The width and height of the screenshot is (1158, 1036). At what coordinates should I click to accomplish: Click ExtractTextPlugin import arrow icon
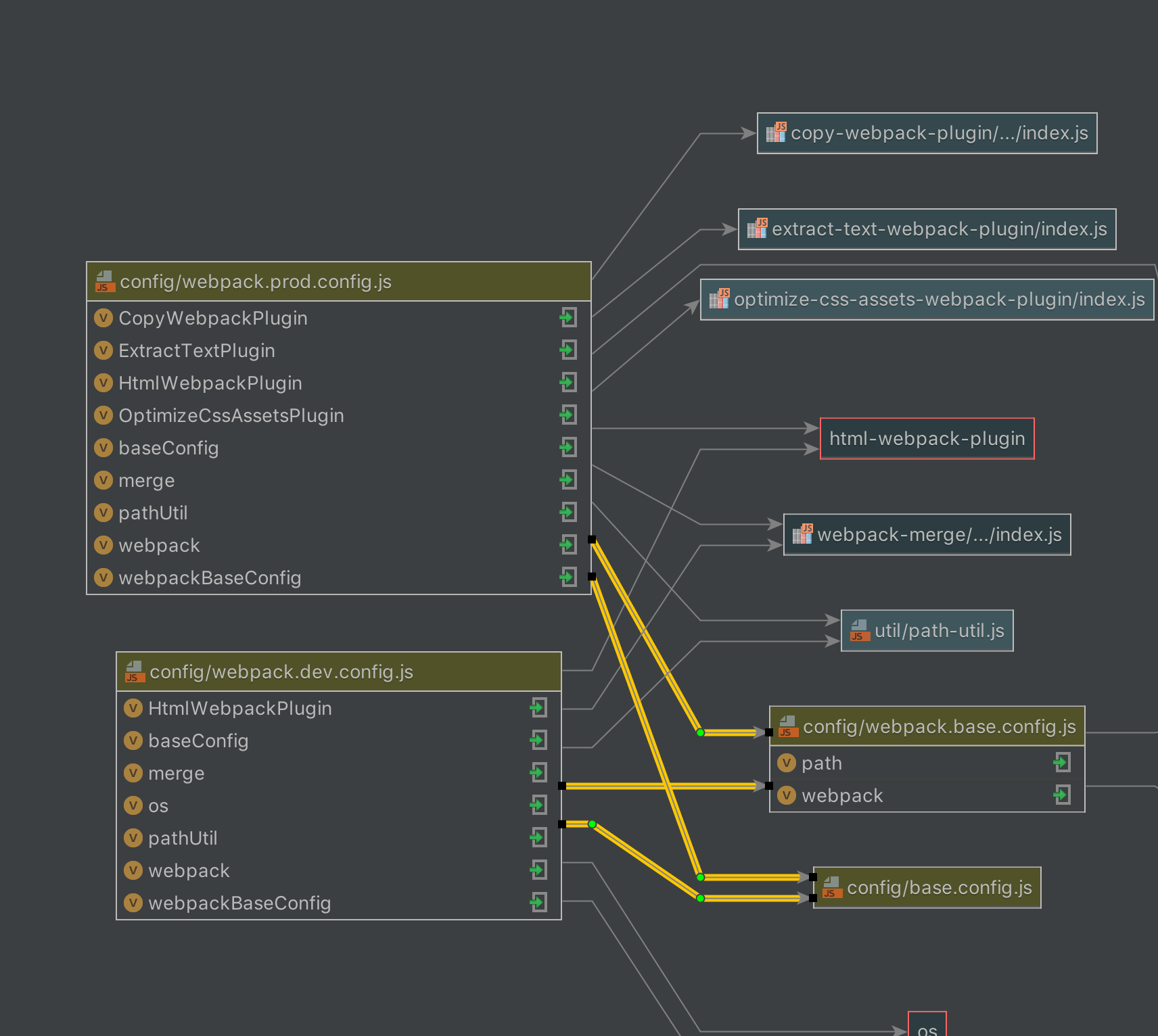point(568,350)
